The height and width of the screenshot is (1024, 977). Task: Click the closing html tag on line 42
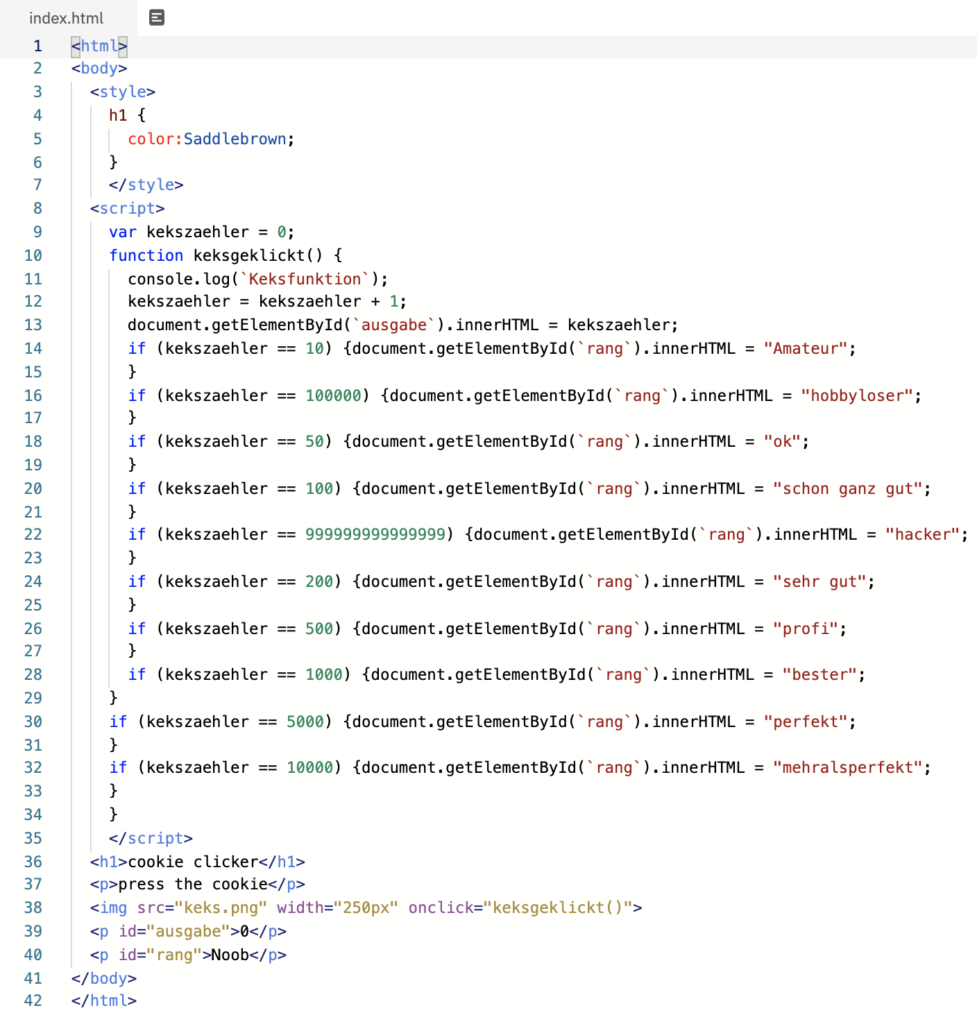click(x=104, y=1000)
